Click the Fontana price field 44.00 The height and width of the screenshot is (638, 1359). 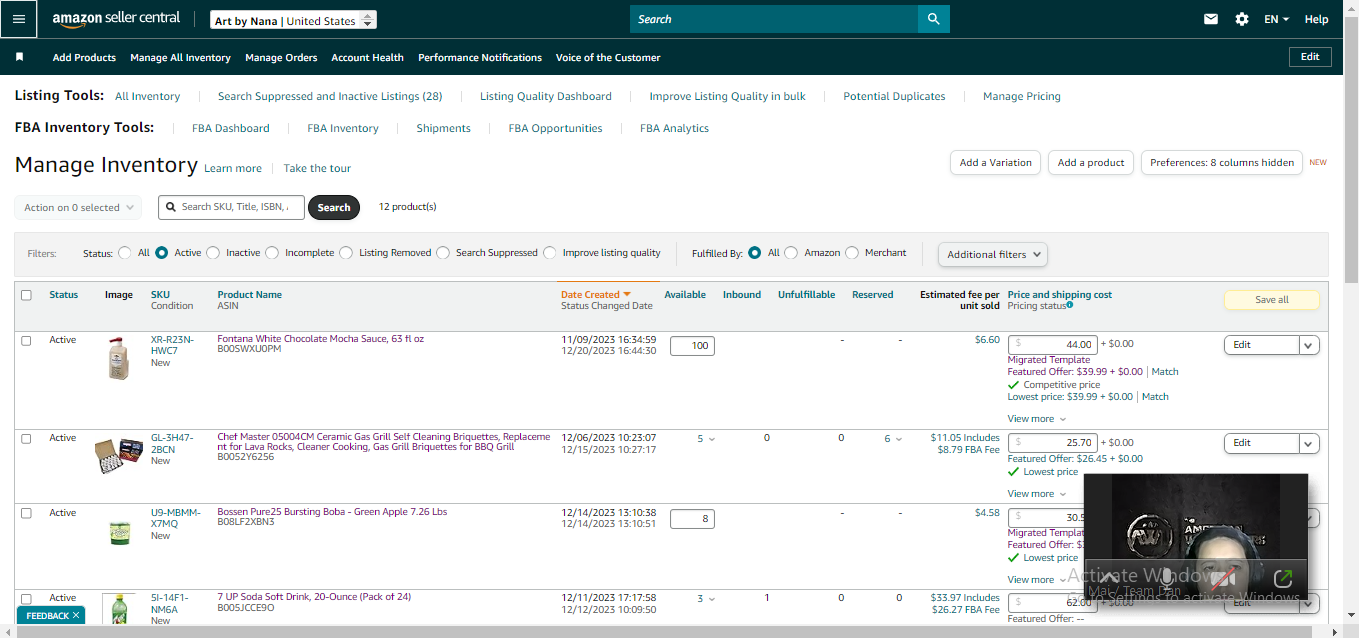click(x=1053, y=344)
